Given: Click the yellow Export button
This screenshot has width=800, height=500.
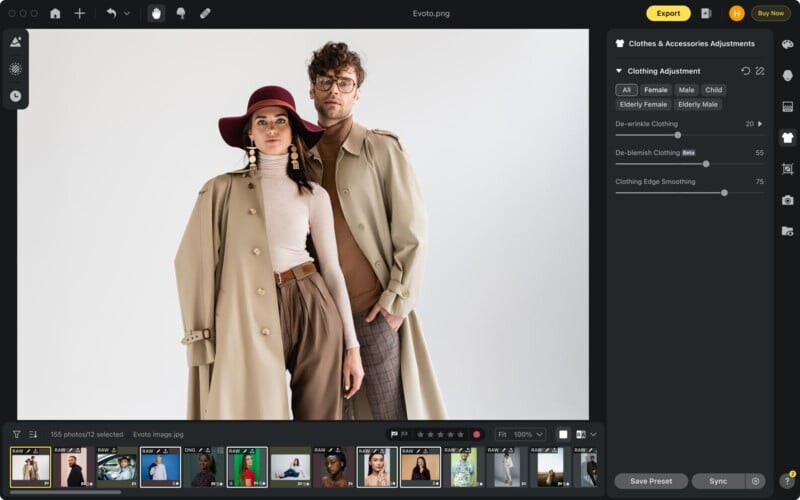Looking at the screenshot, I should click(x=668, y=13).
